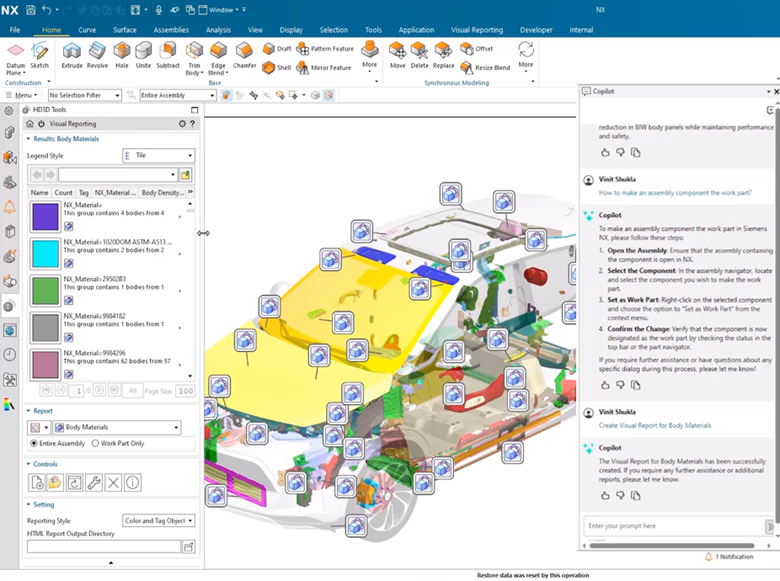Screen dimensions: 780x581
Task: Select the Work Part Only option
Action: point(96,443)
